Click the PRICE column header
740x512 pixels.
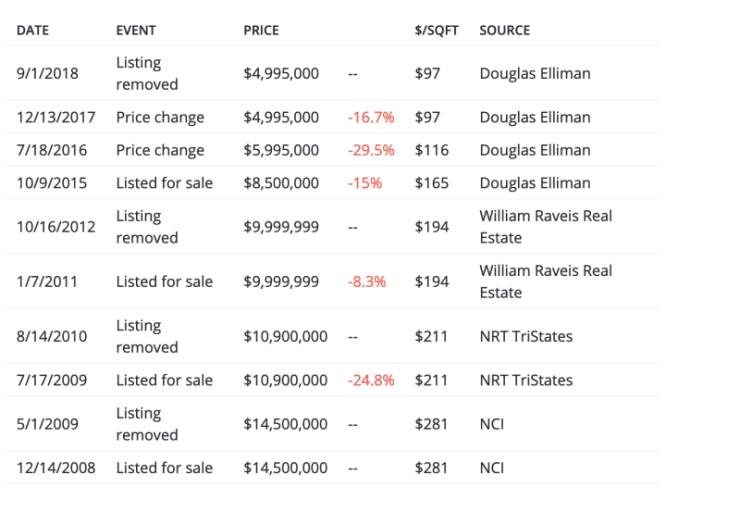pyautogui.click(x=261, y=30)
